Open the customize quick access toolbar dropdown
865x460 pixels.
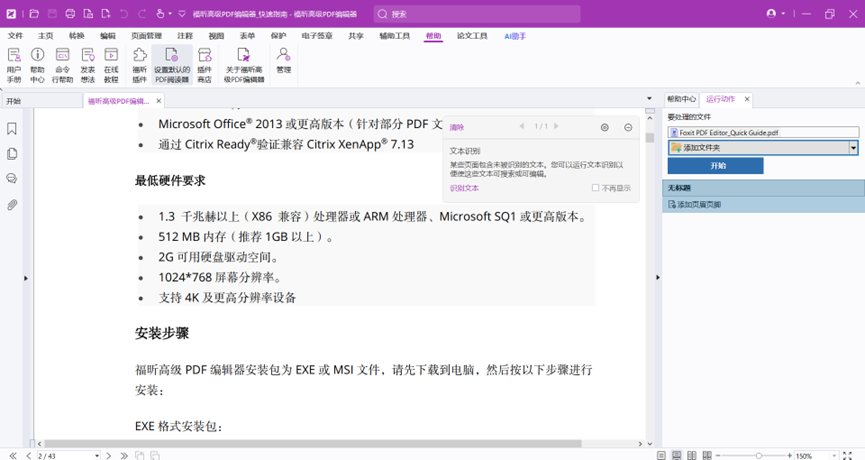181,14
